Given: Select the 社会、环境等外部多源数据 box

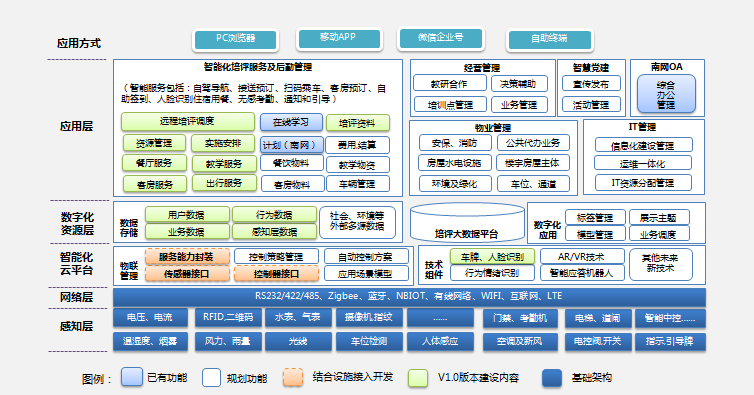Looking at the screenshot, I should (x=357, y=222).
